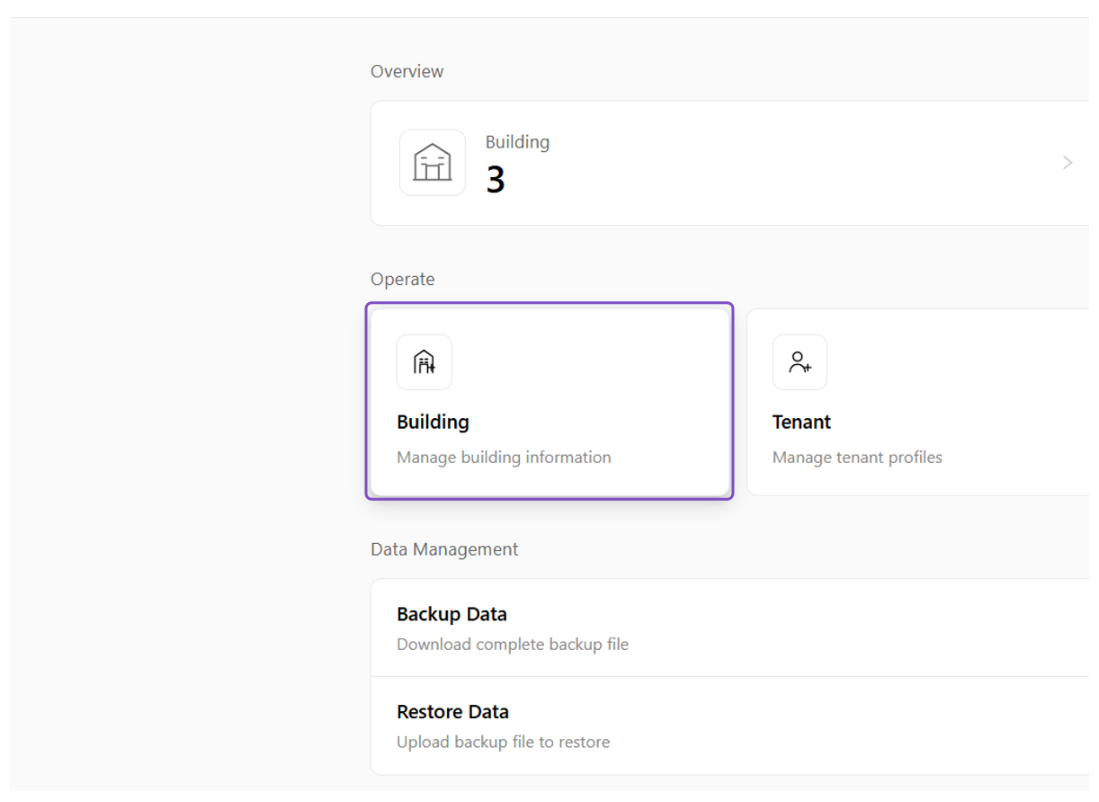Click the "Manage building information" description
Viewport: 1099px width, 802px height.
(x=504, y=457)
